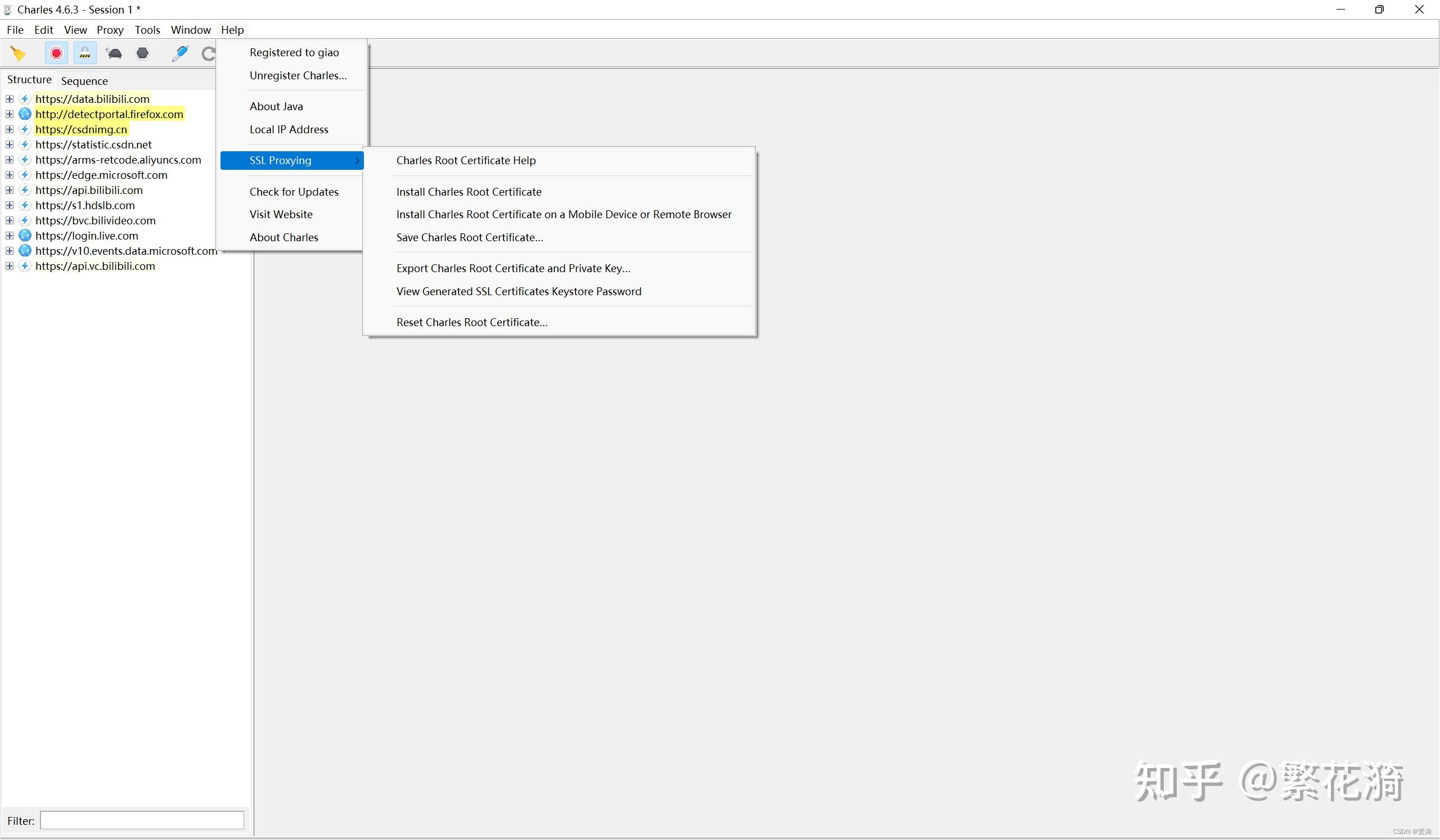Toggle the turtle throttling icon

tap(114, 53)
